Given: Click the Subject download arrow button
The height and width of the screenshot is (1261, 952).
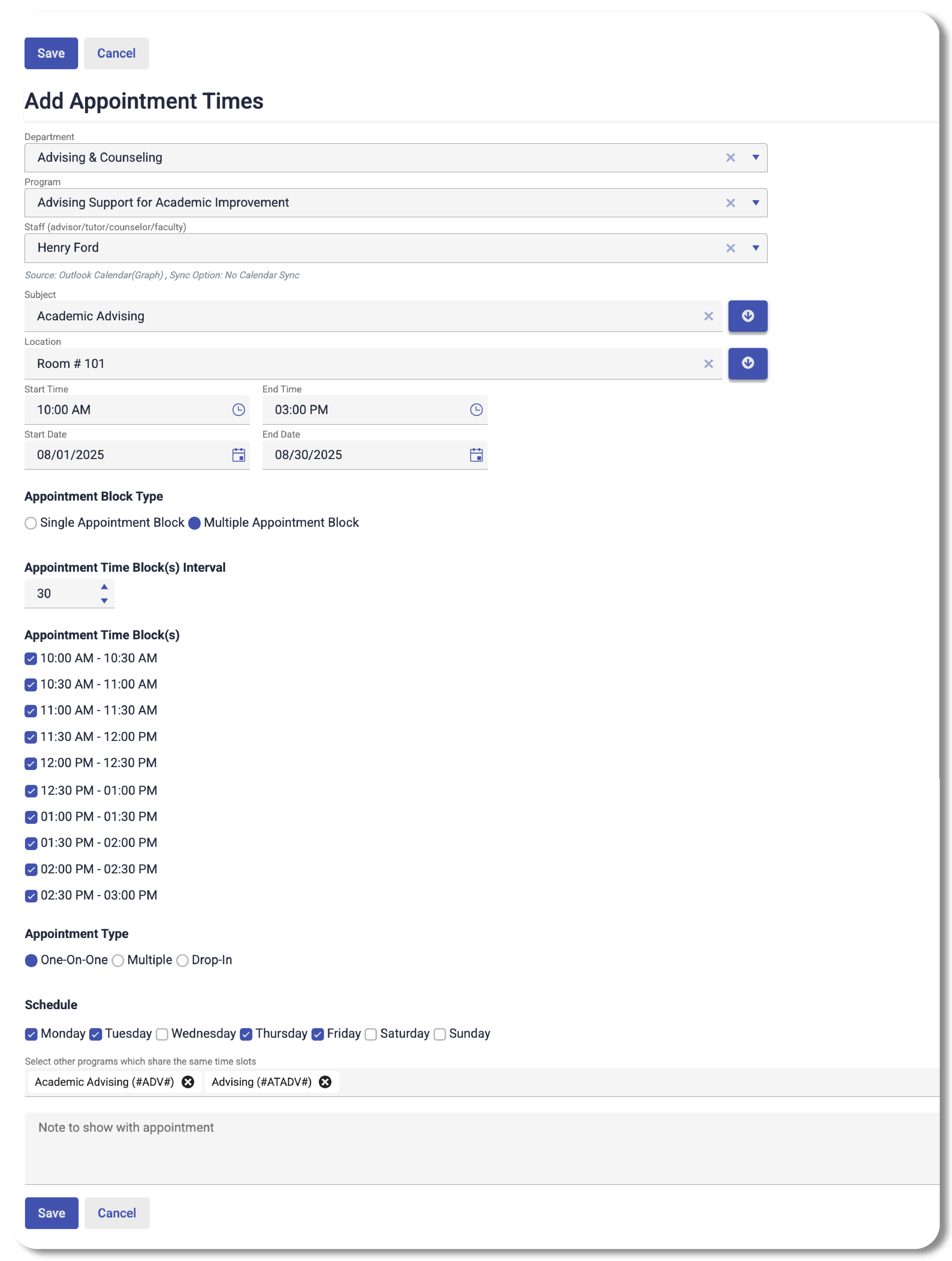Looking at the screenshot, I should [x=747, y=316].
